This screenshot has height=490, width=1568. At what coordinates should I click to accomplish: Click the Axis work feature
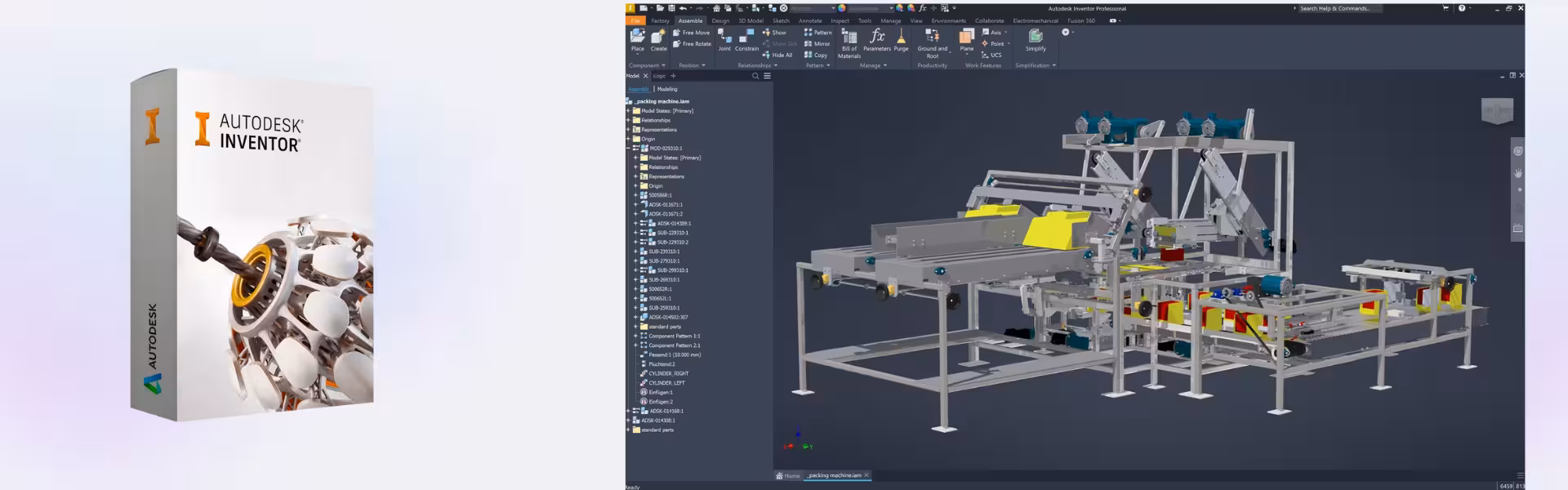991,33
